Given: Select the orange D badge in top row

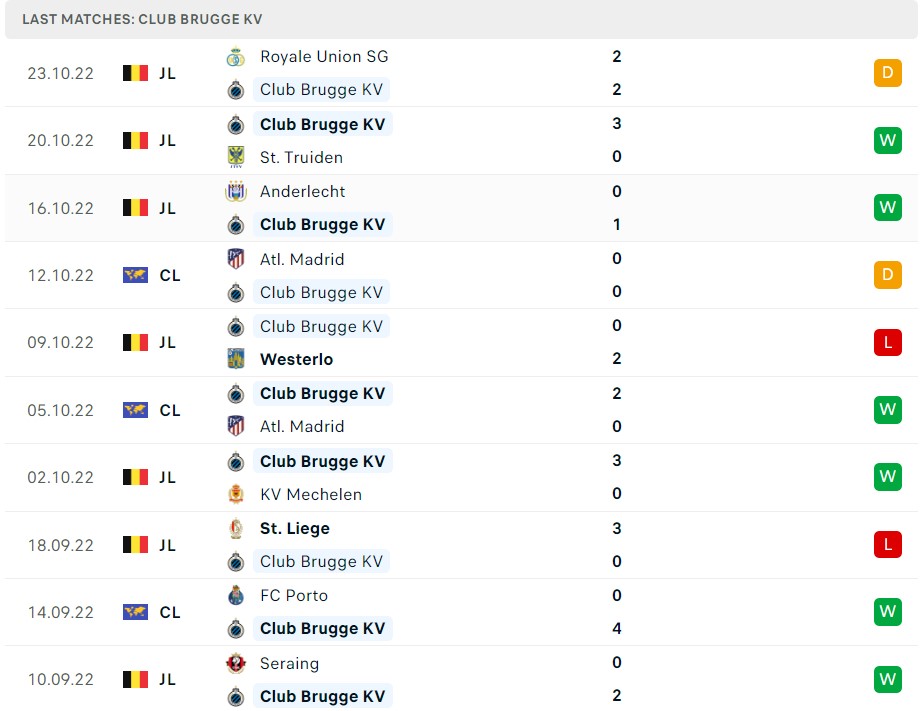Looking at the screenshot, I should [886, 72].
